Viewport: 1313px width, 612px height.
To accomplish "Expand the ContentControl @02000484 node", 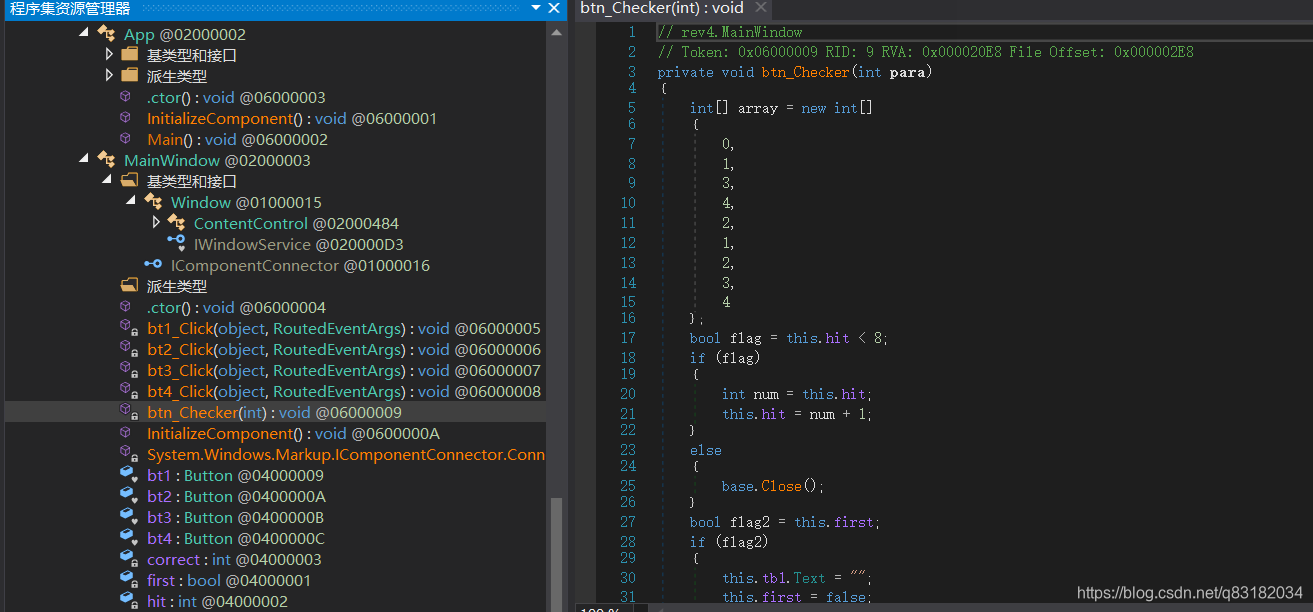I will tap(156, 223).
